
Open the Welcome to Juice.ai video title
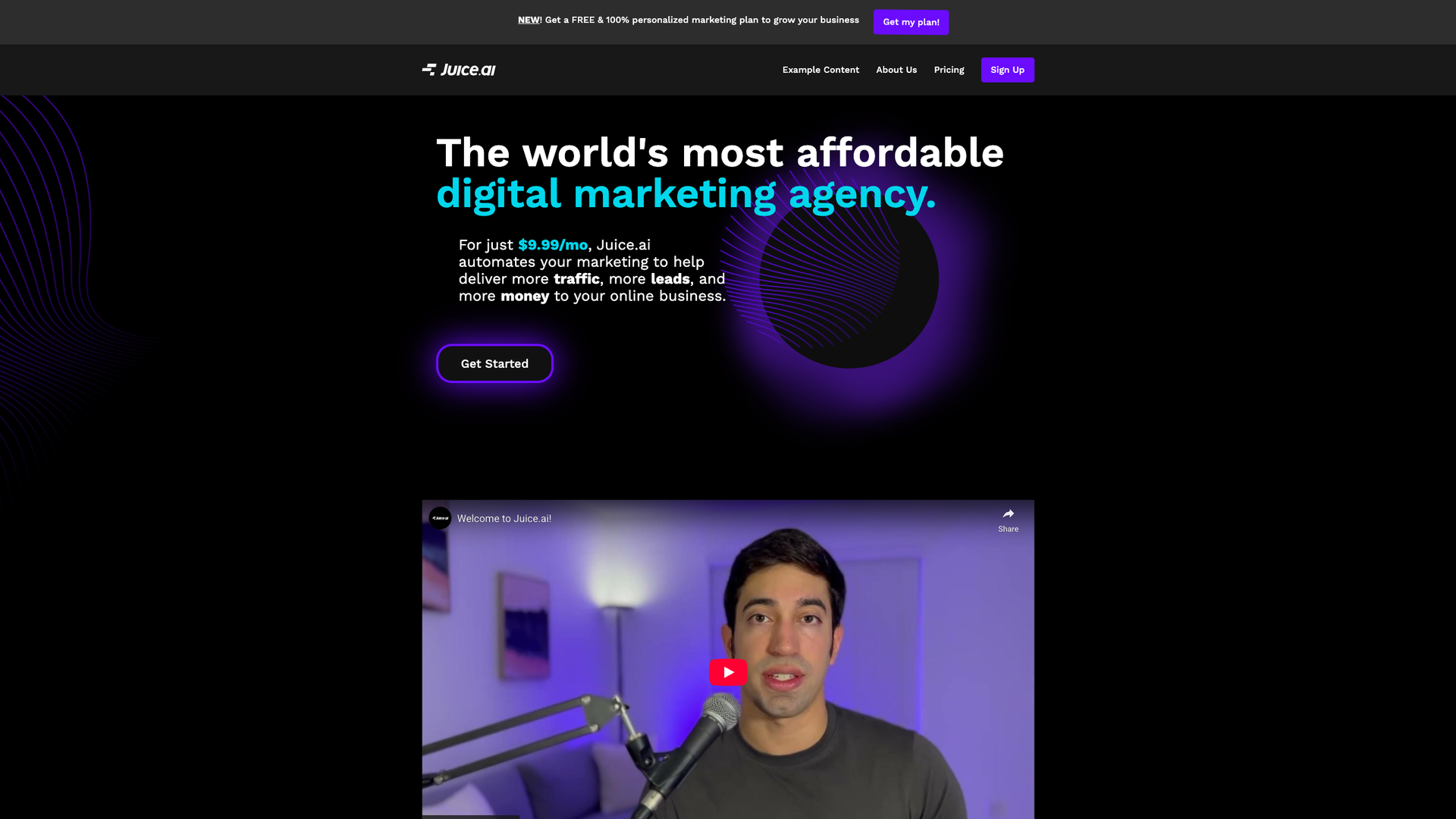click(504, 519)
